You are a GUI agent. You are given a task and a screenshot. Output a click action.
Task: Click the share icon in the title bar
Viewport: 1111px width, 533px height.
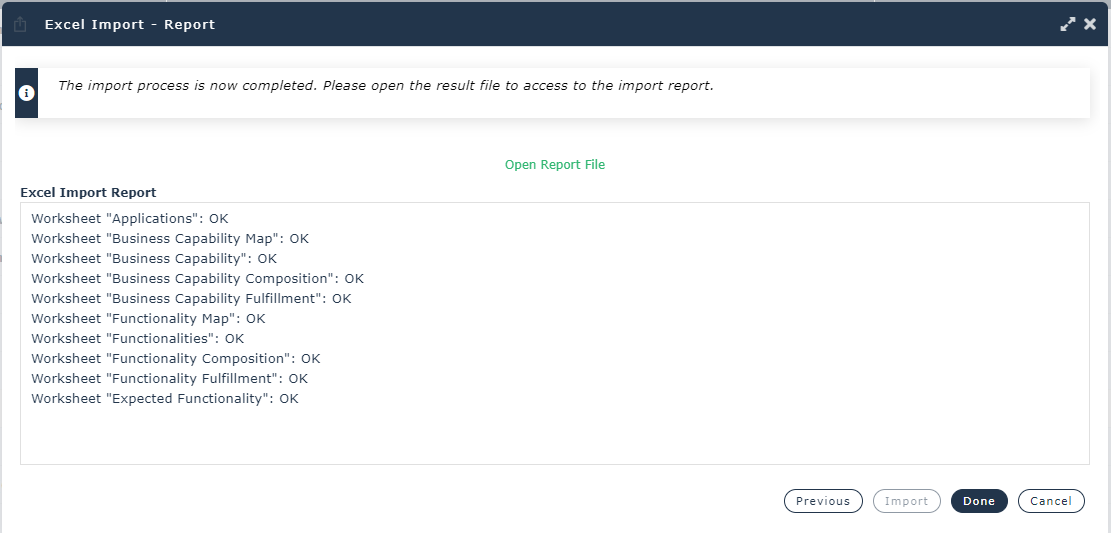[20, 24]
